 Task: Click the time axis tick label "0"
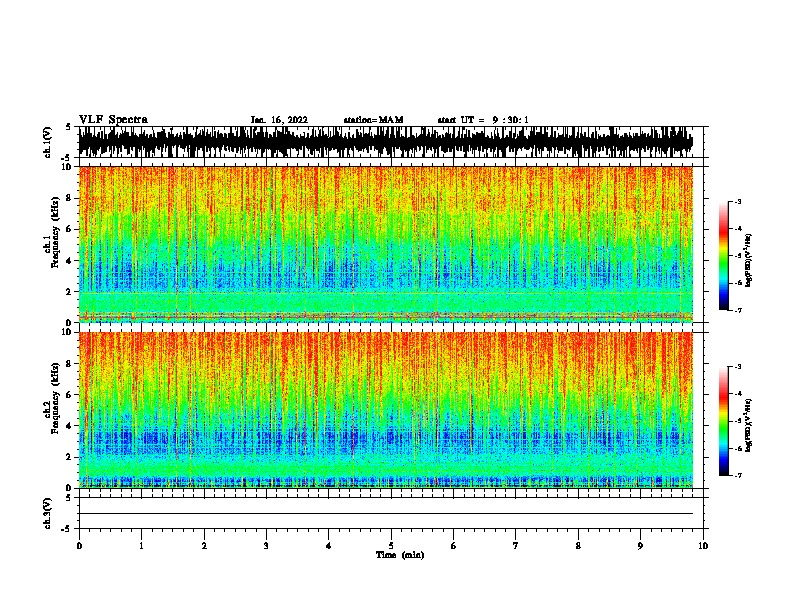tap(79, 546)
